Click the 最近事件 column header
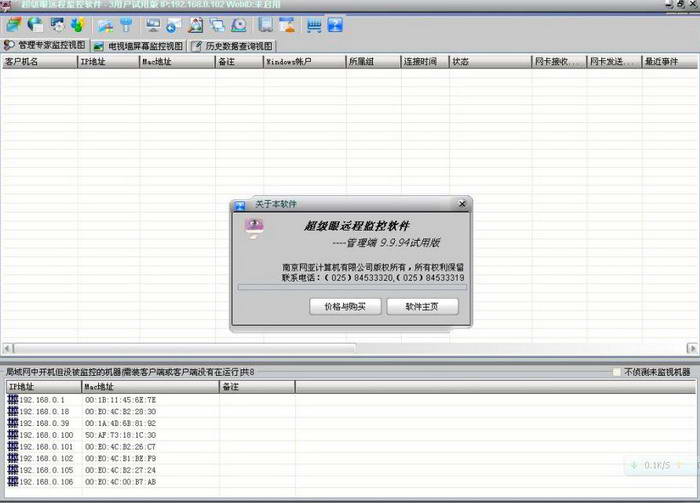The image size is (700, 503). coord(670,62)
